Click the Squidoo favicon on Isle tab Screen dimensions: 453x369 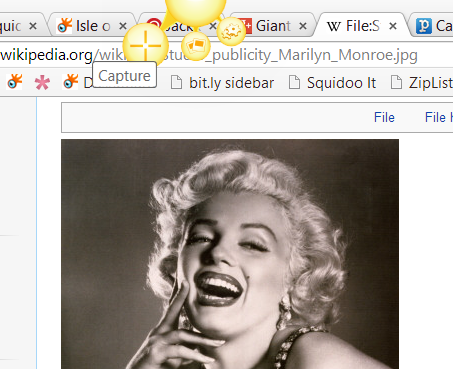64,26
